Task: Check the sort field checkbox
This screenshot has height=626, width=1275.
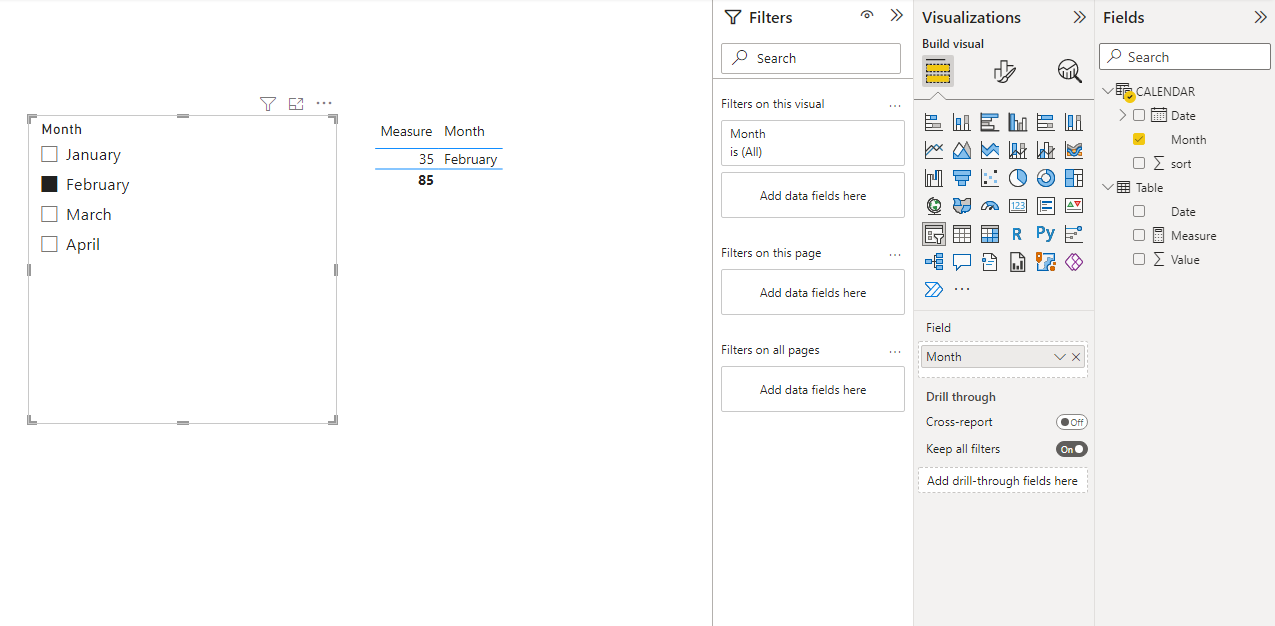Action: [x=1139, y=163]
